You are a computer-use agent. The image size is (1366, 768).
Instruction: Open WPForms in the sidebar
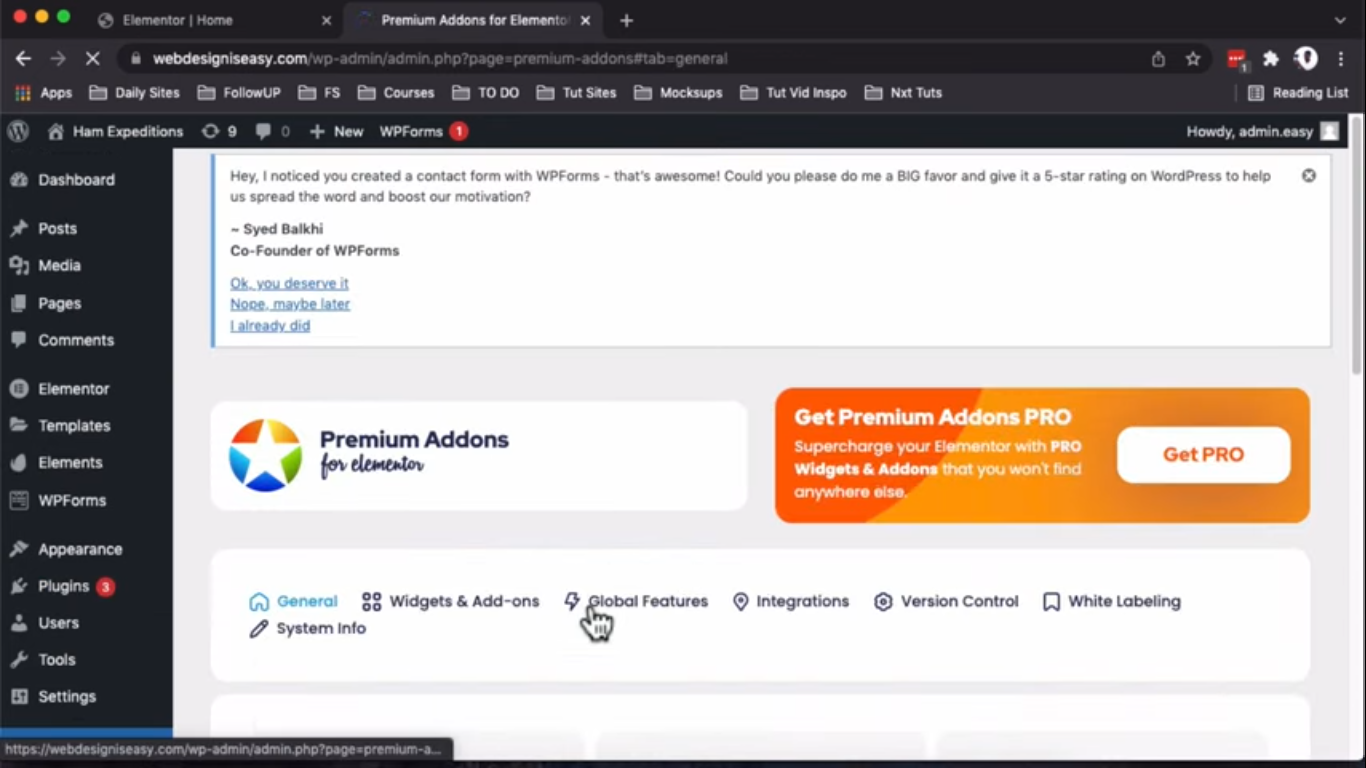[86, 500]
